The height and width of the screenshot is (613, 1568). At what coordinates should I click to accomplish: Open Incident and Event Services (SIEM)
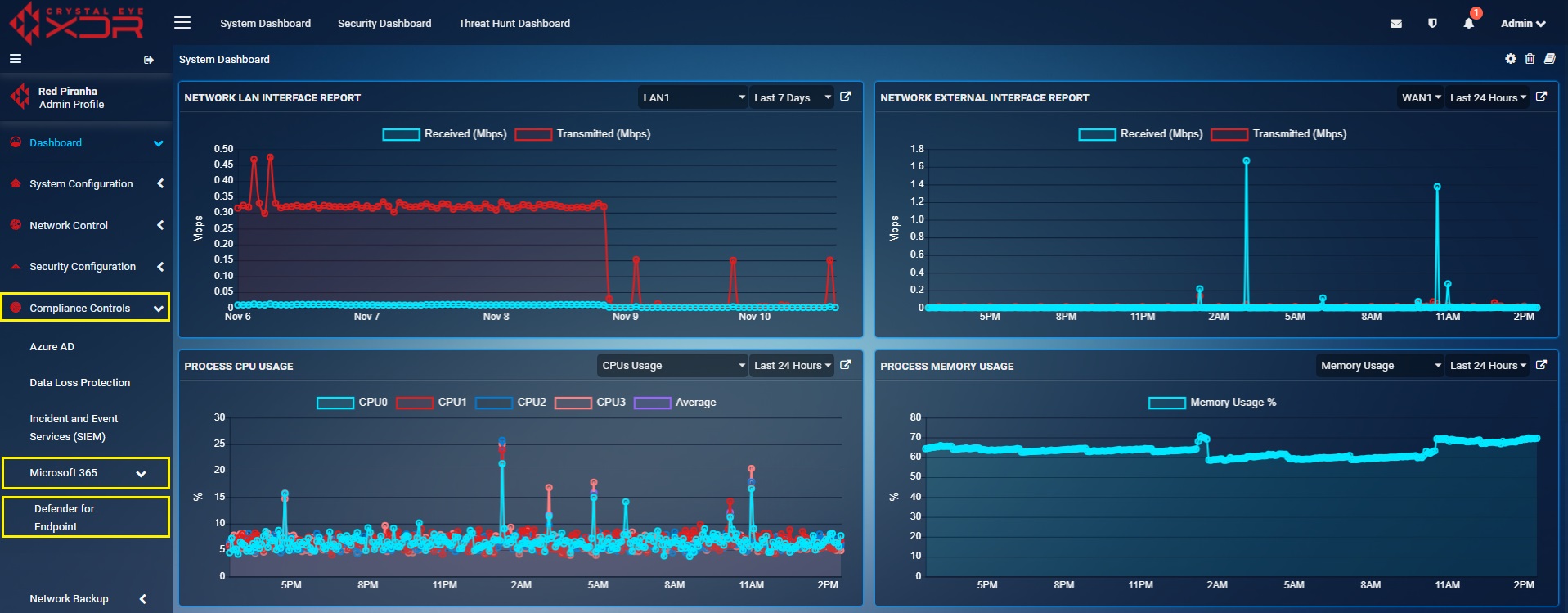(x=74, y=427)
